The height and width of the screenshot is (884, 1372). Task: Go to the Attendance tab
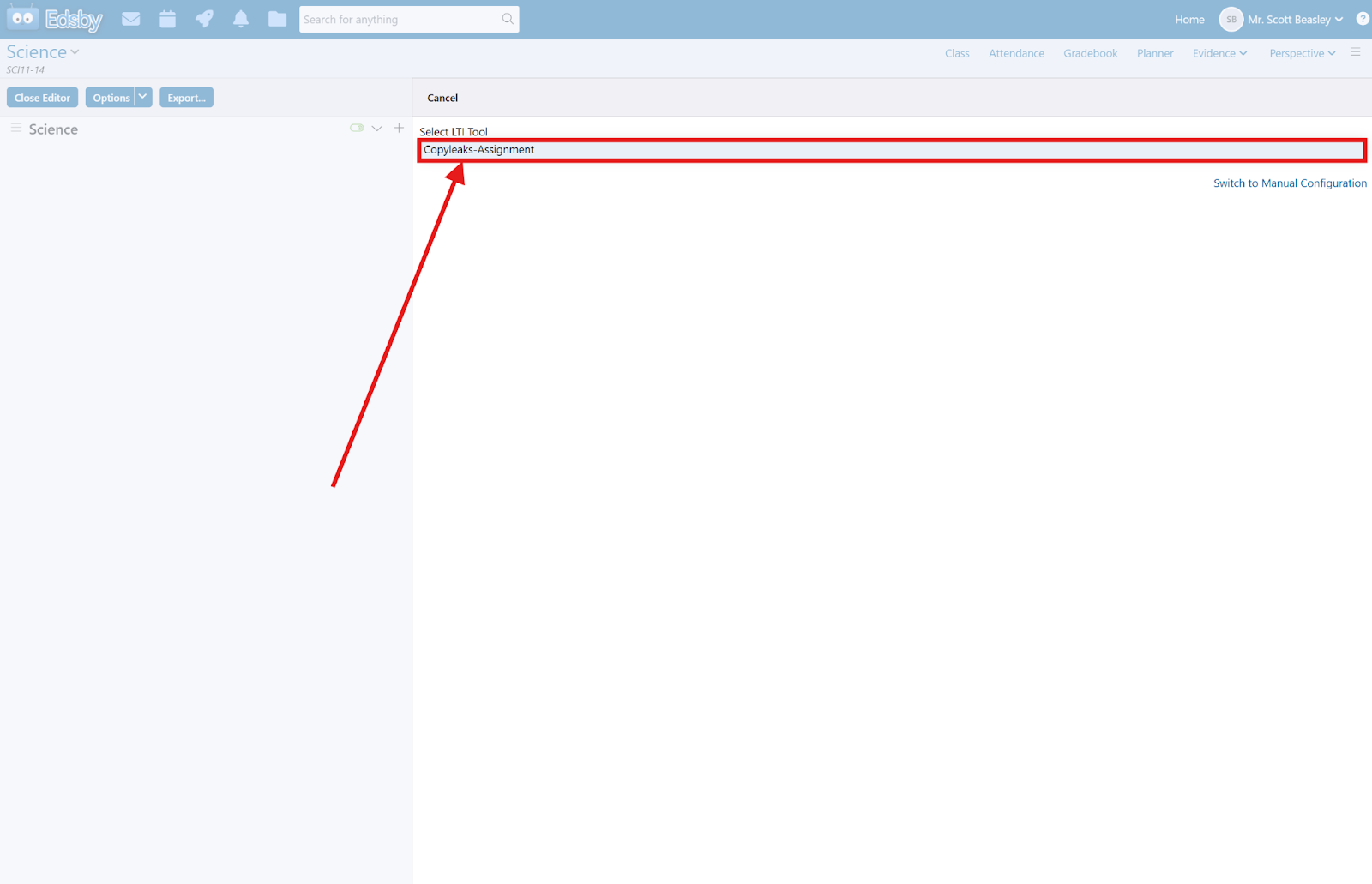pos(1016,53)
